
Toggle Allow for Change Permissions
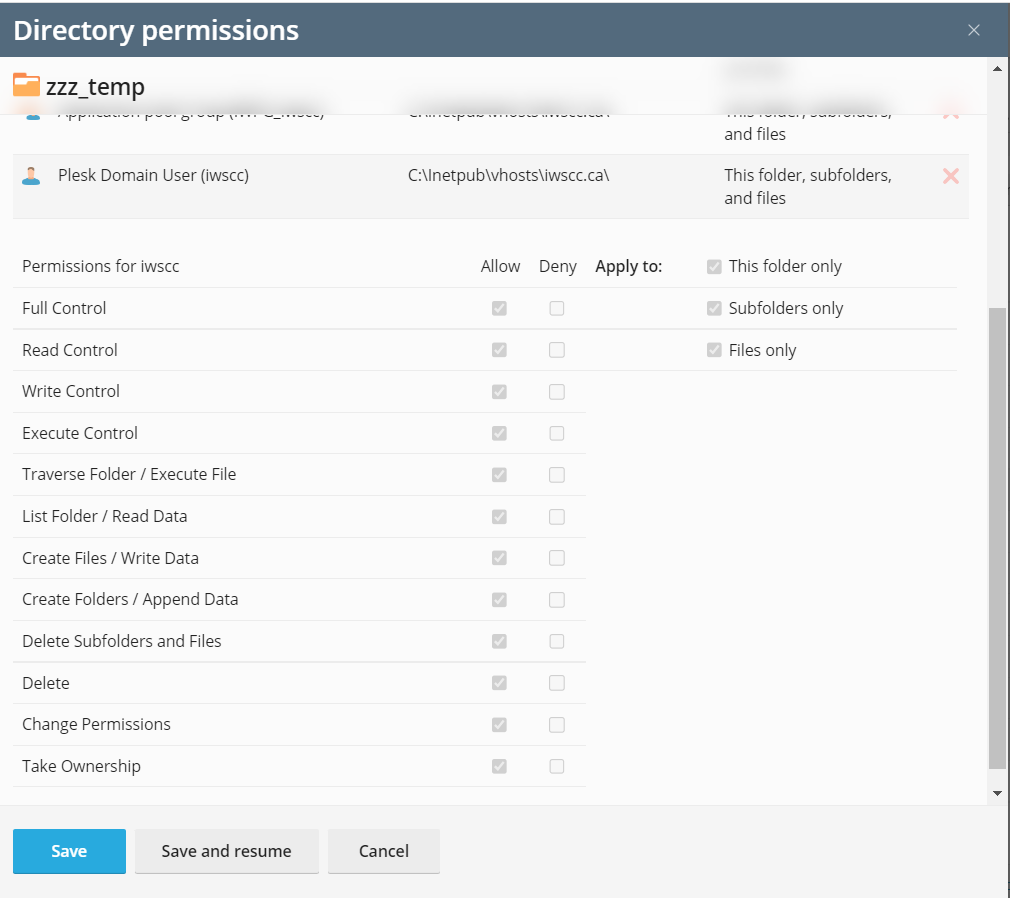[x=499, y=725]
